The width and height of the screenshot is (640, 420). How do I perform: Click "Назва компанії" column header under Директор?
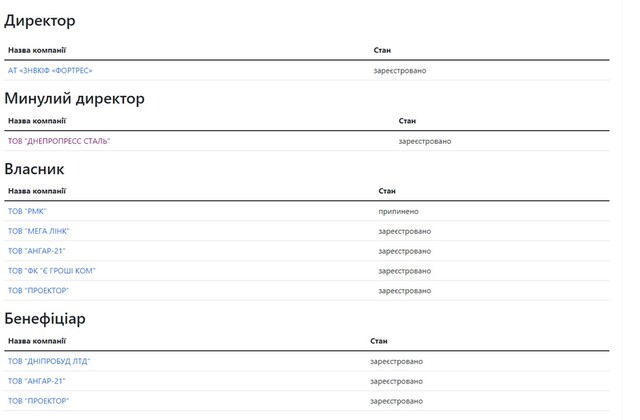pyautogui.click(x=37, y=49)
